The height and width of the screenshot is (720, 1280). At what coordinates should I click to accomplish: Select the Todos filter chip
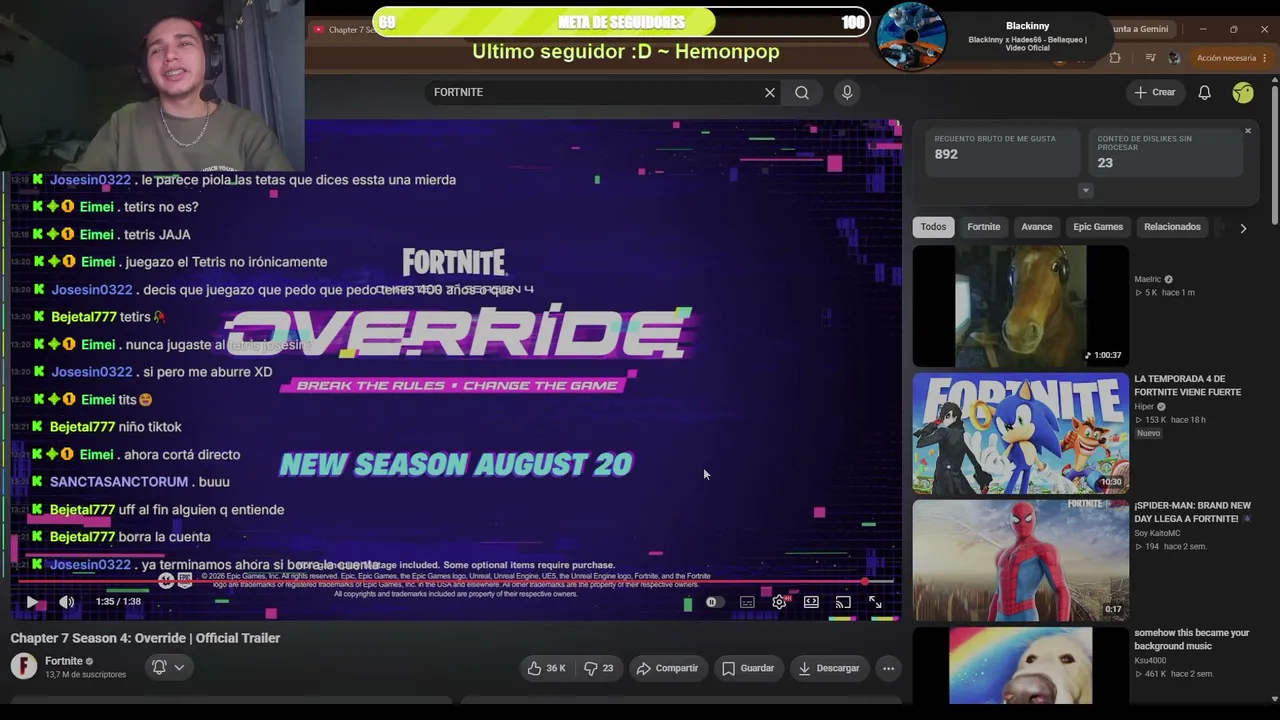click(x=933, y=227)
